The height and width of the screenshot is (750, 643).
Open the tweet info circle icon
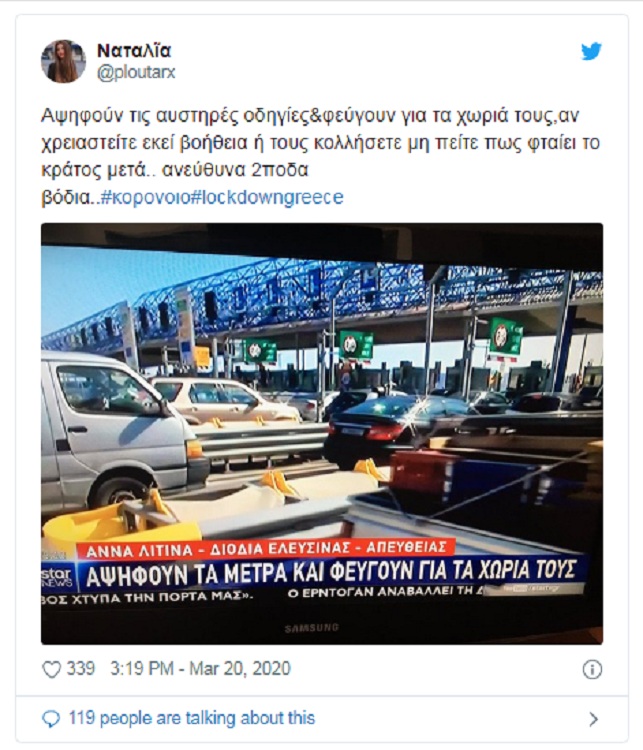[x=592, y=670]
